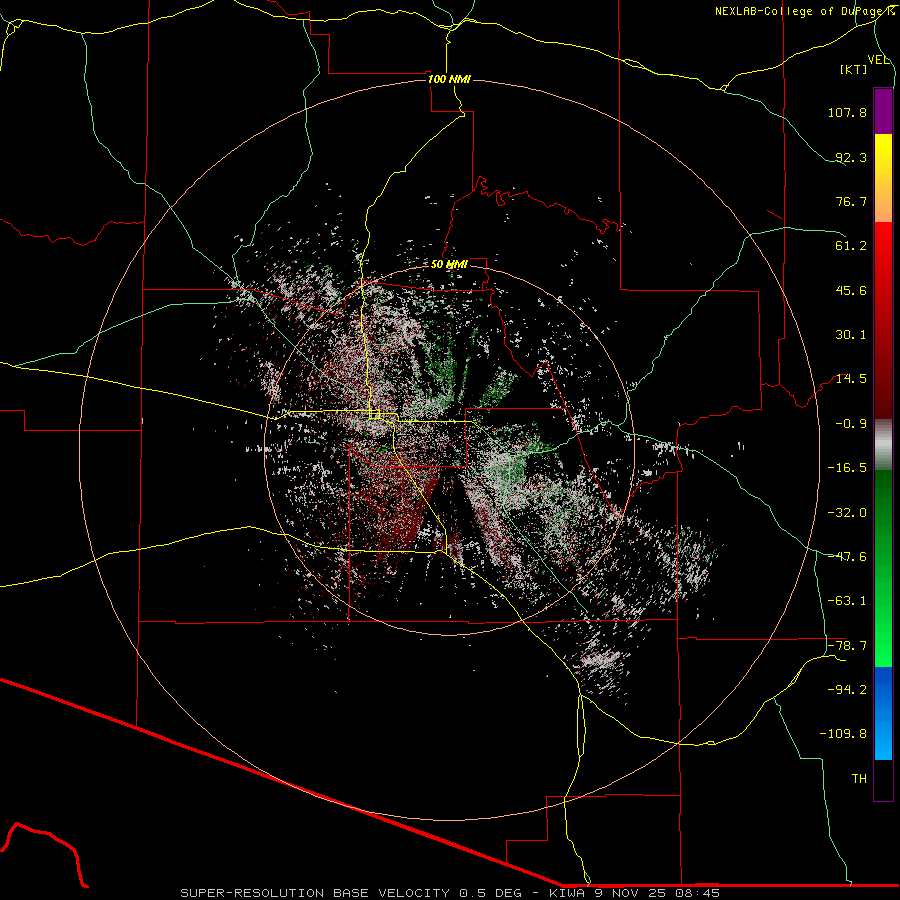Click the -109.8 legend value
Image resolution: width=900 pixels, height=900 pixels.
click(x=844, y=734)
